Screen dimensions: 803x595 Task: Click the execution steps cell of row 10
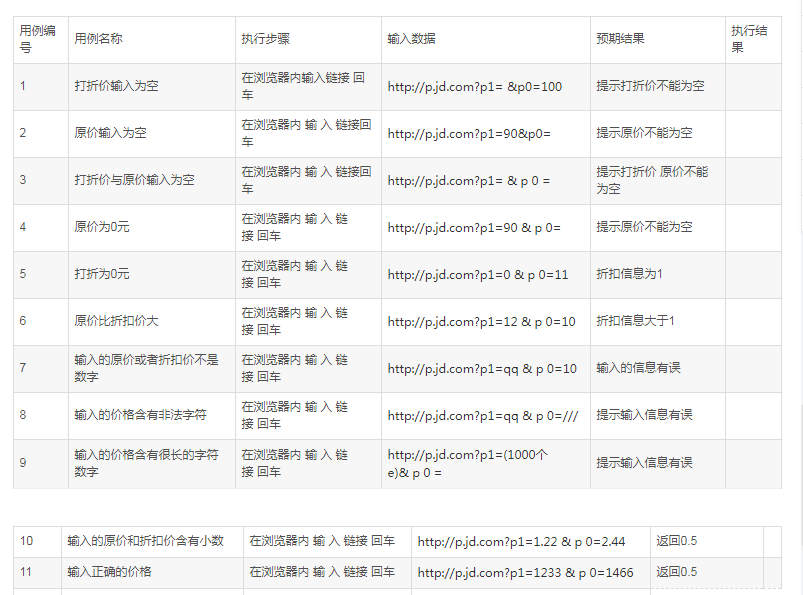(x=327, y=542)
